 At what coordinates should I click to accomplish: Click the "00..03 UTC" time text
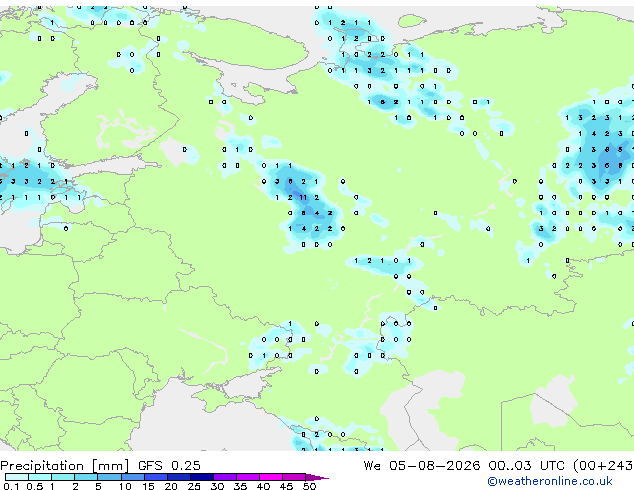point(526,465)
